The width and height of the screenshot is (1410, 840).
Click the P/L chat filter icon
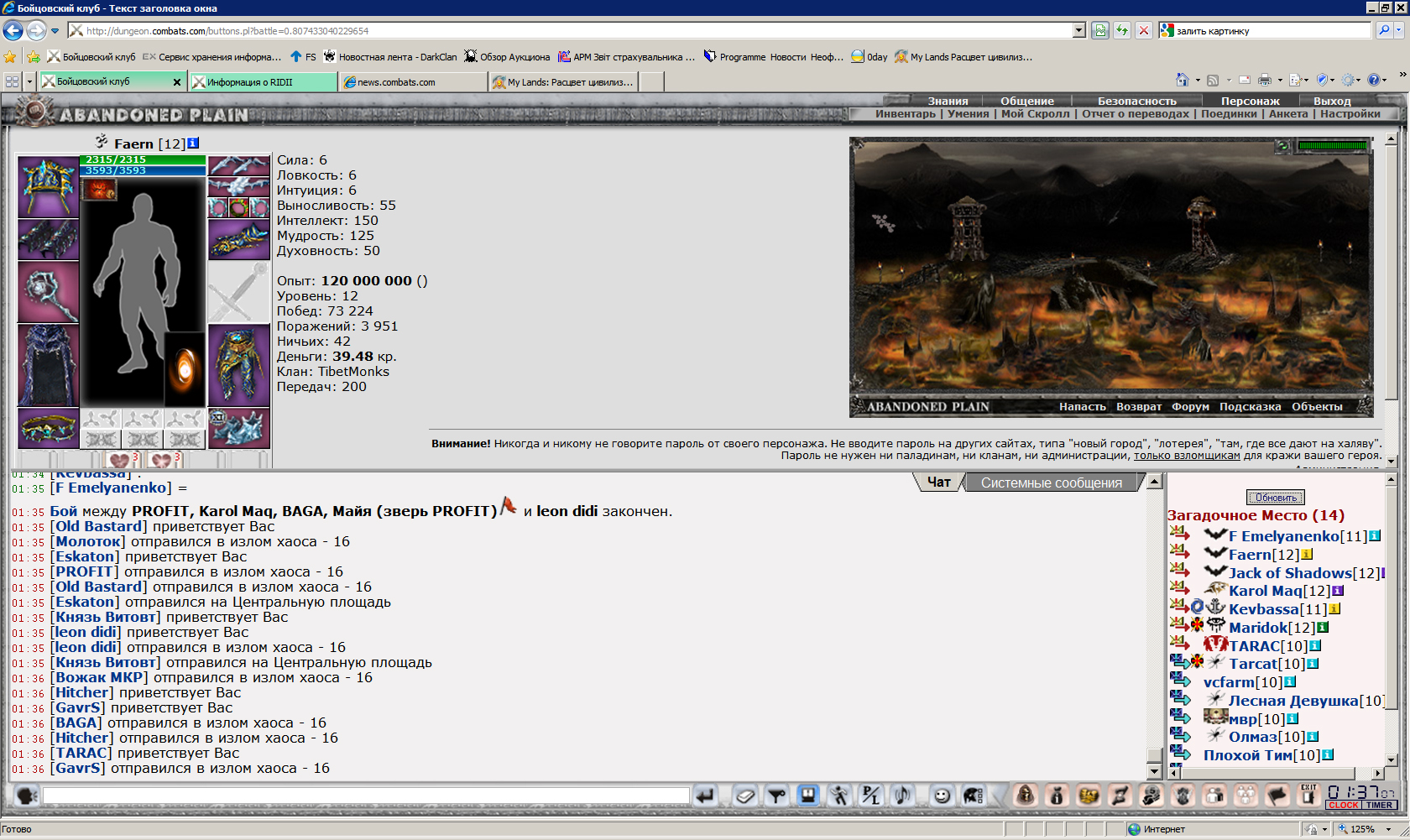871,795
